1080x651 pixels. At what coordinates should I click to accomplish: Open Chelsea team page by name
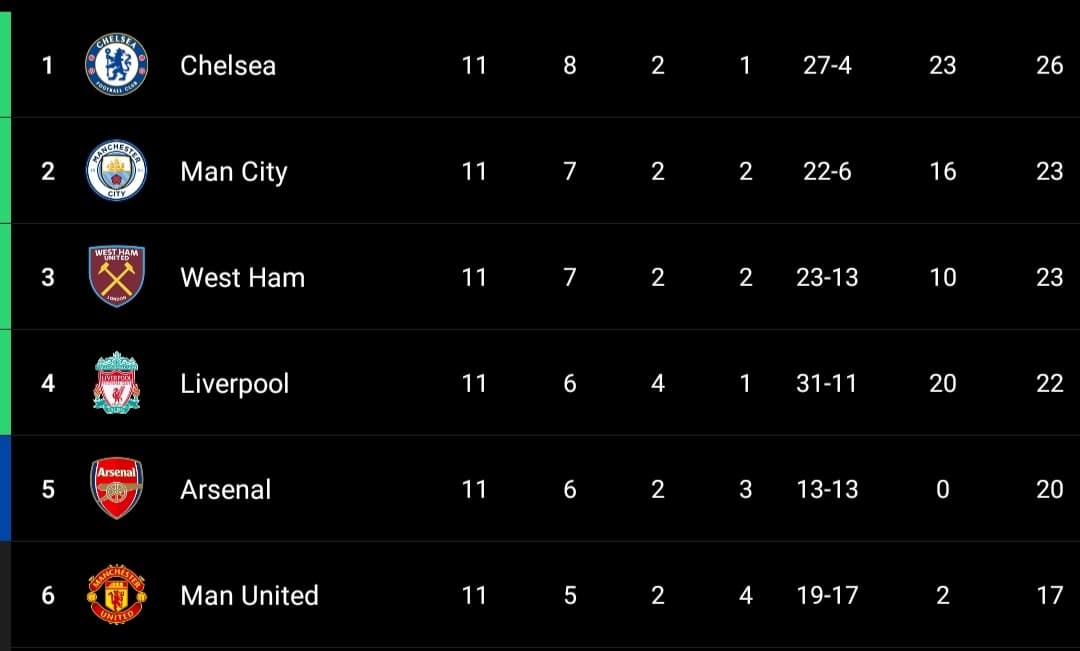click(228, 65)
